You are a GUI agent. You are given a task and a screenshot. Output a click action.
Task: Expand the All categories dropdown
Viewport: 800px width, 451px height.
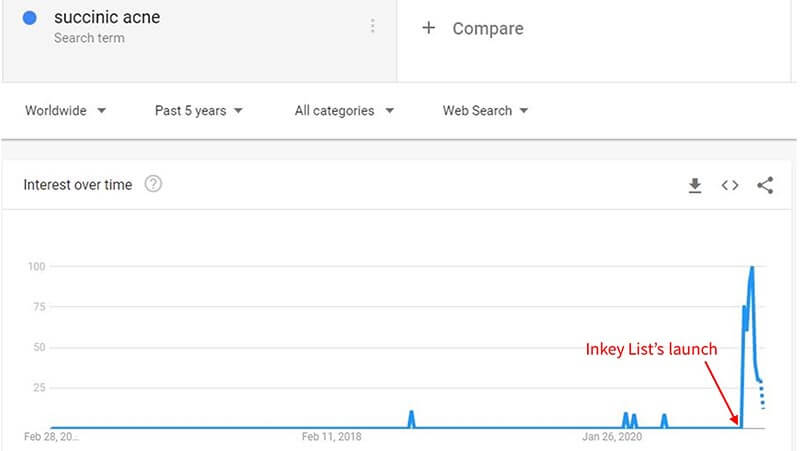point(344,111)
